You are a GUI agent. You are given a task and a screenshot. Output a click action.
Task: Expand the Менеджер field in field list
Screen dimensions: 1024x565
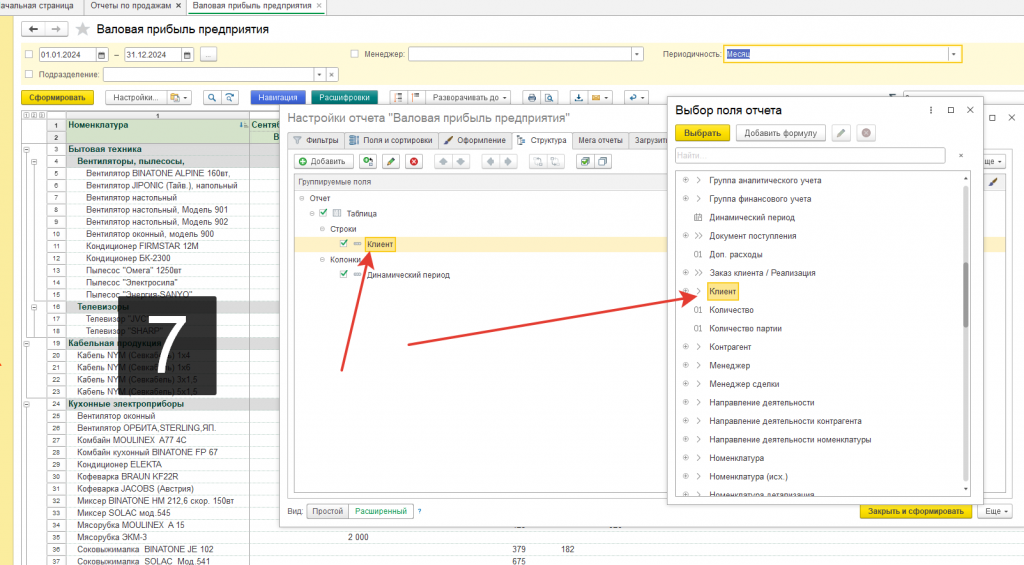click(686, 365)
